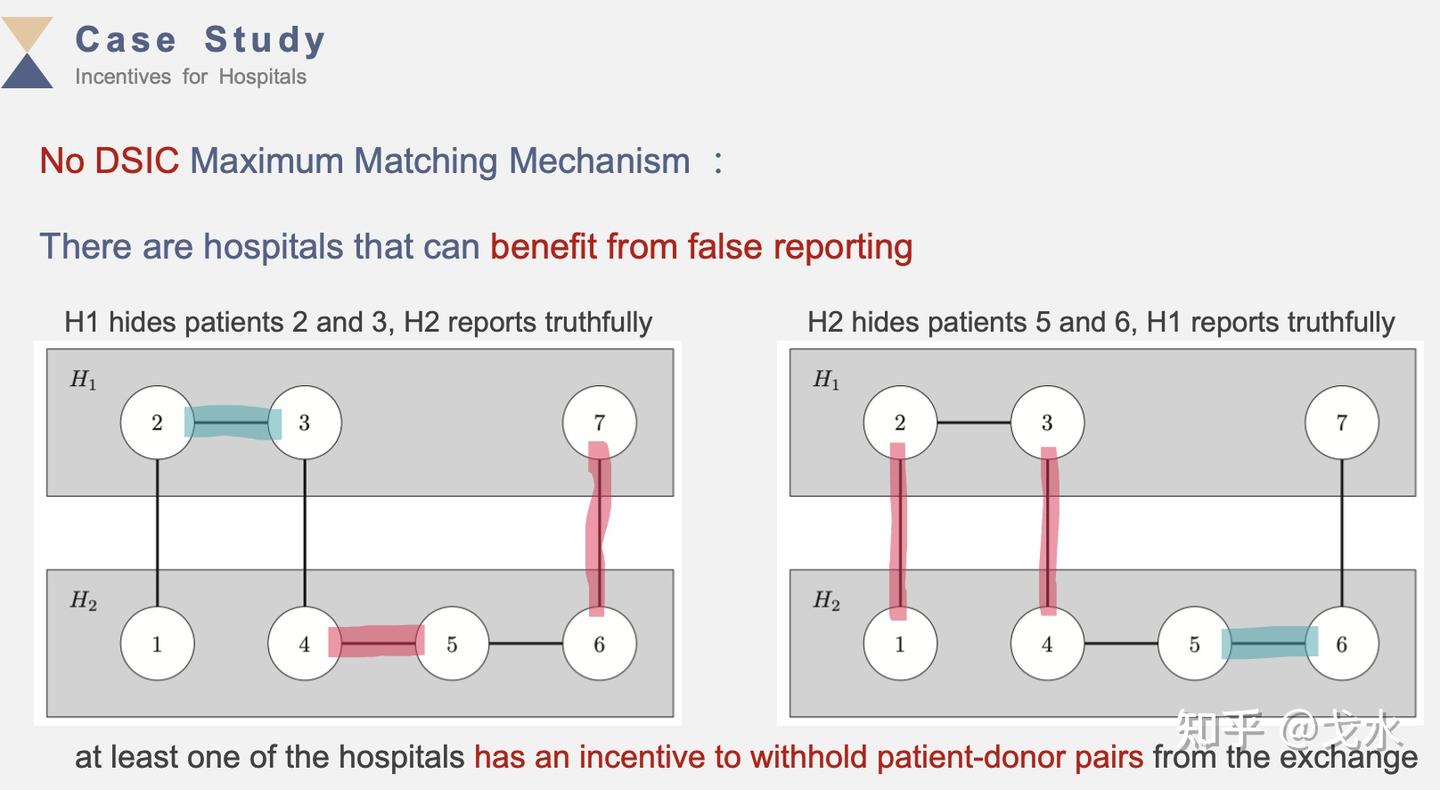Select node 4 in the left diagram

point(304,644)
